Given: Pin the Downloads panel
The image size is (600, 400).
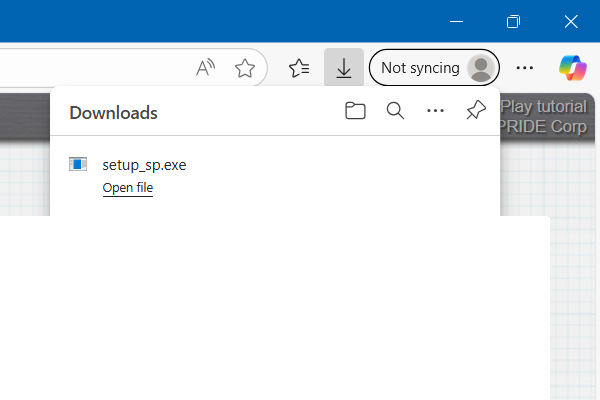Looking at the screenshot, I should point(476,111).
